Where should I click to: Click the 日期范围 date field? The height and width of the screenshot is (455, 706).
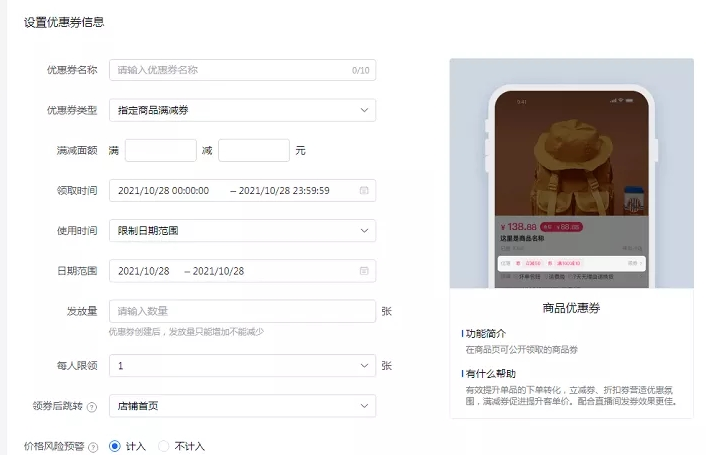242,271
